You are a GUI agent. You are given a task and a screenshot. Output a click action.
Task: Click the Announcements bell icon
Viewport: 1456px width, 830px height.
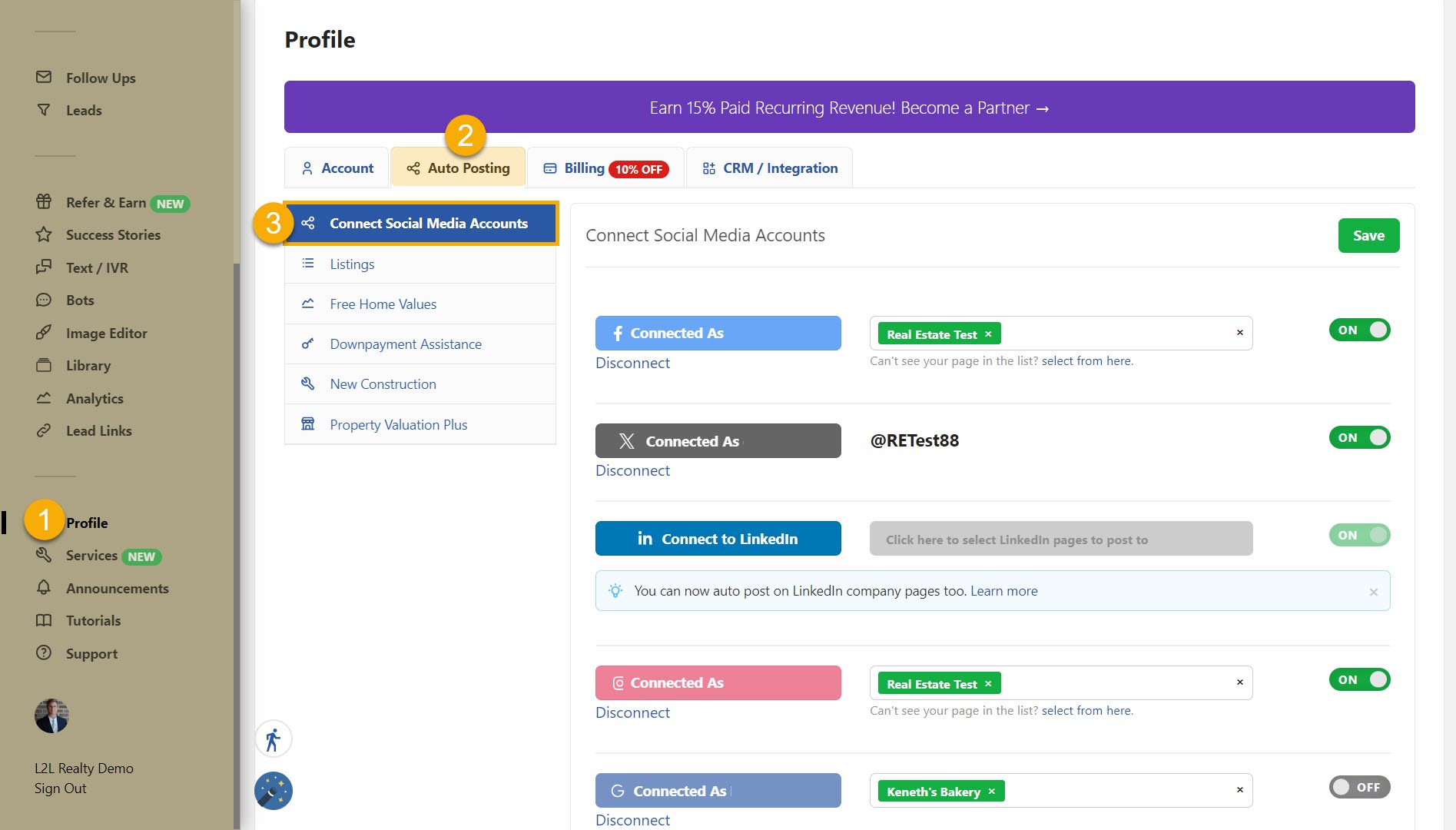pos(44,588)
